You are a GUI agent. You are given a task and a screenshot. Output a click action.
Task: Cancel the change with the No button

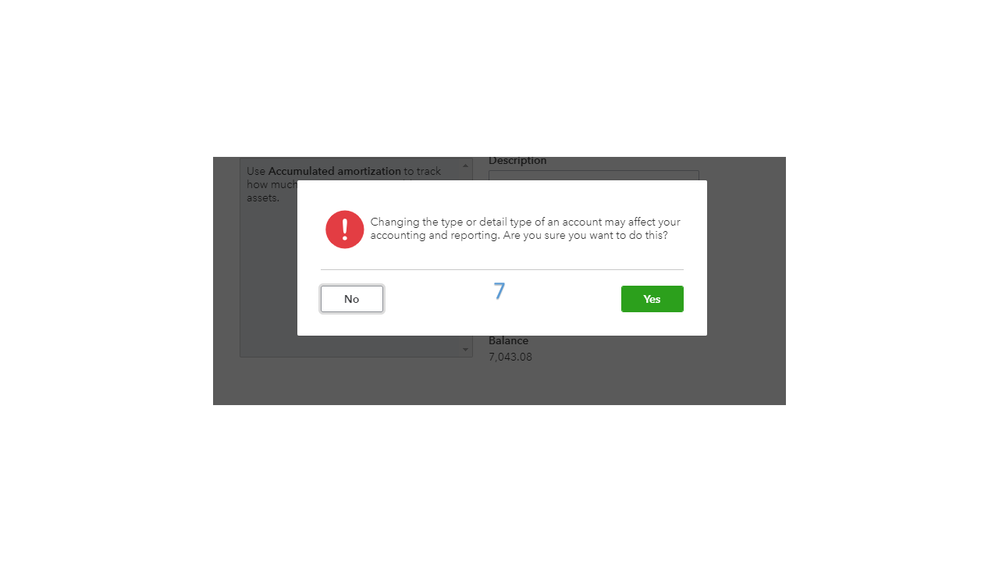352,299
